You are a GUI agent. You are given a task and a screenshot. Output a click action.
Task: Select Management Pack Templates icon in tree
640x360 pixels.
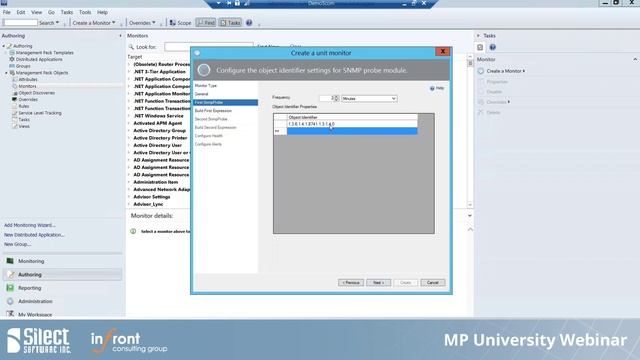point(12,53)
